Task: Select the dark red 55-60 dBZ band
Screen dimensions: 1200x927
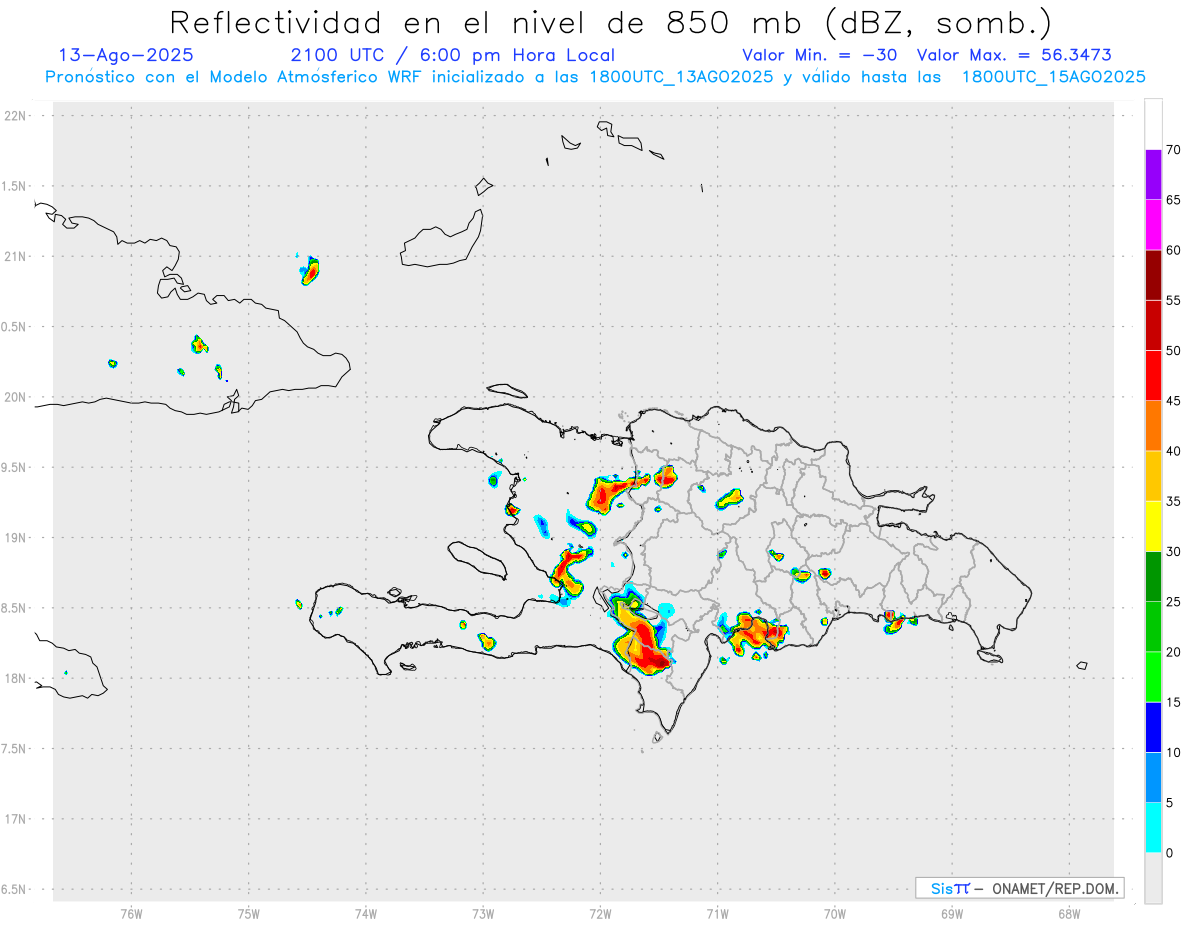Action: pos(1153,275)
